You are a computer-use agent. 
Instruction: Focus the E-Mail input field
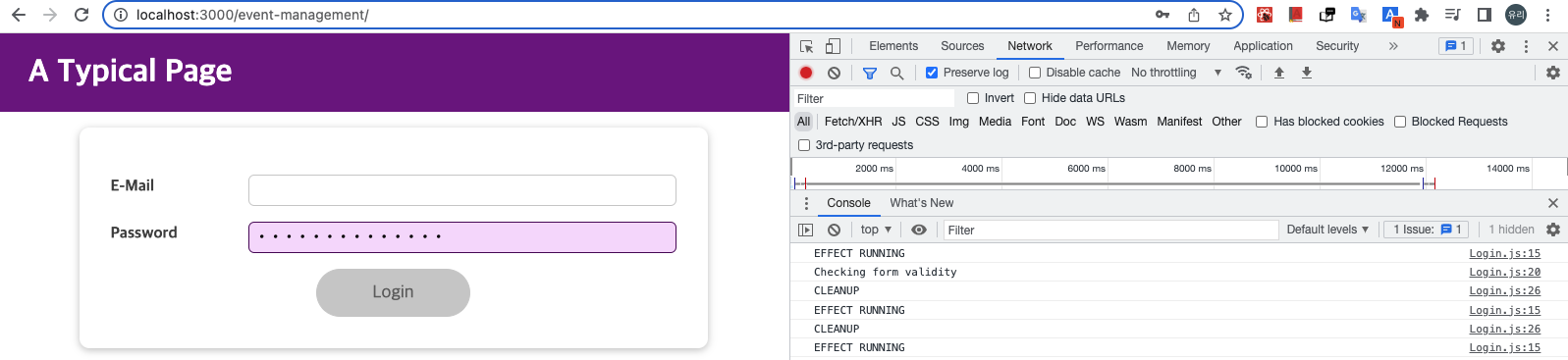462,190
